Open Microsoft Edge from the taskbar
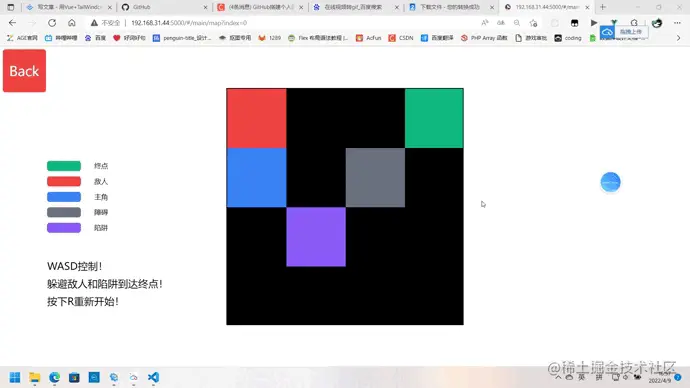Screen dimensions: 690x388 tap(55, 377)
